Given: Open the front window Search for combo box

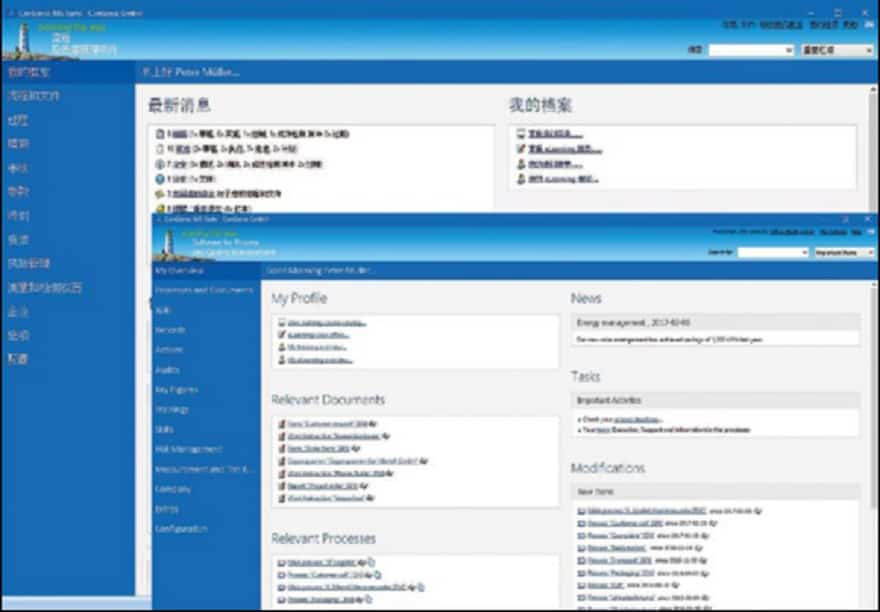Looking at the screenshot, I should (773, 253).
